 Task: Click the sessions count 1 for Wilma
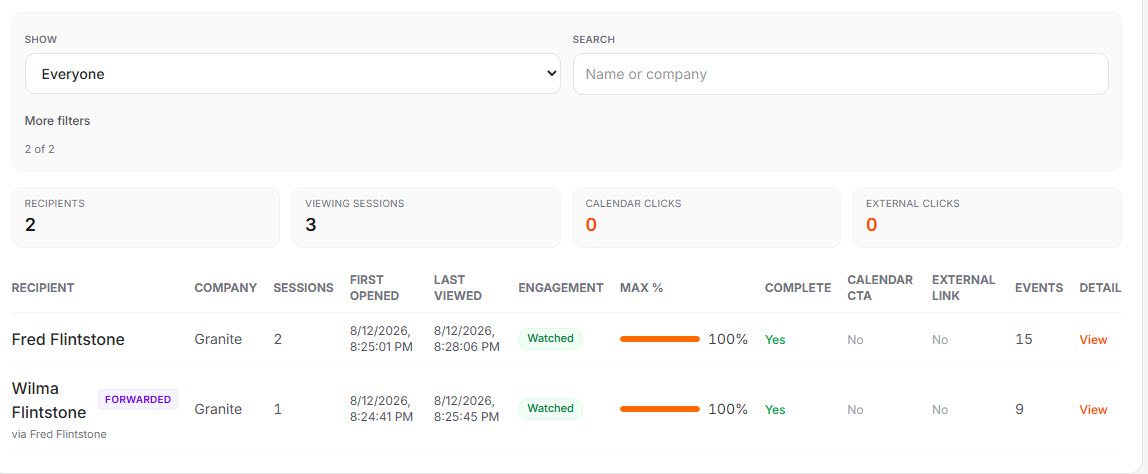click(277, 409)
